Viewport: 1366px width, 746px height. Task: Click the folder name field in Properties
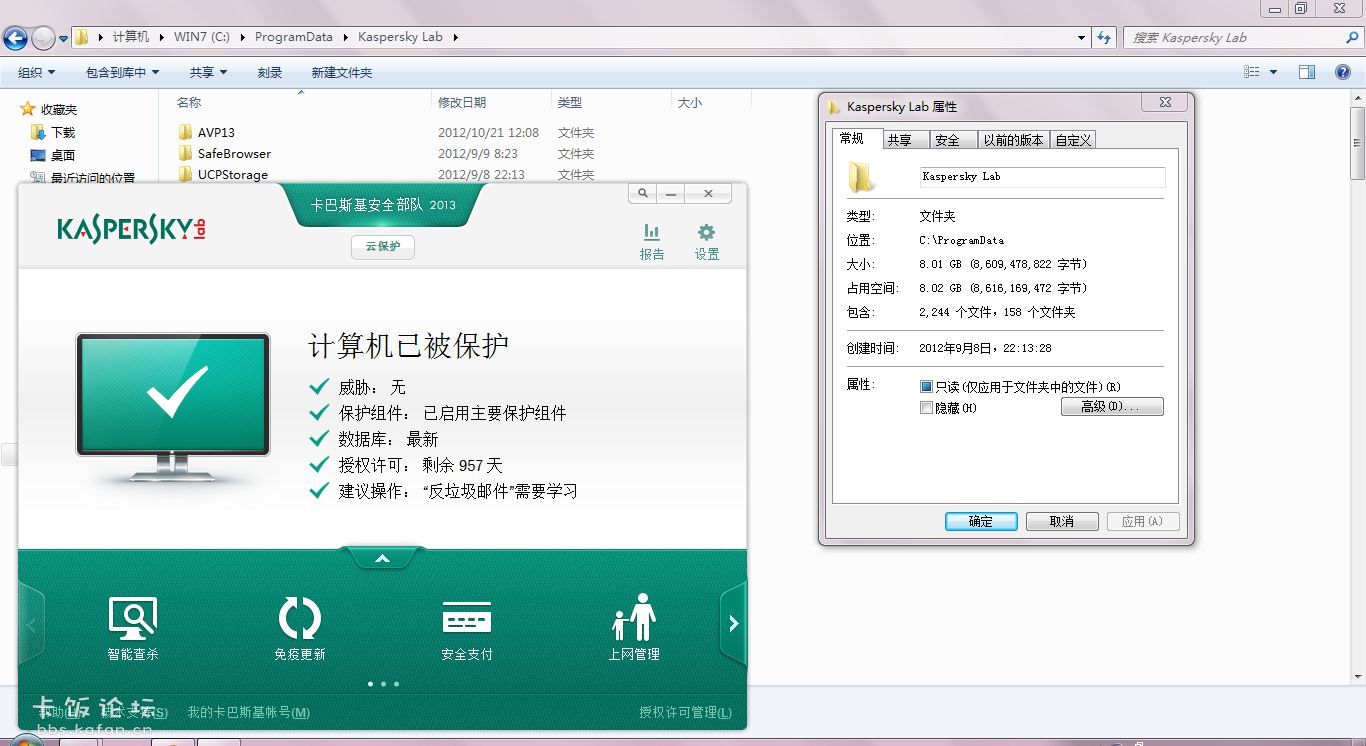[1042, 176]
